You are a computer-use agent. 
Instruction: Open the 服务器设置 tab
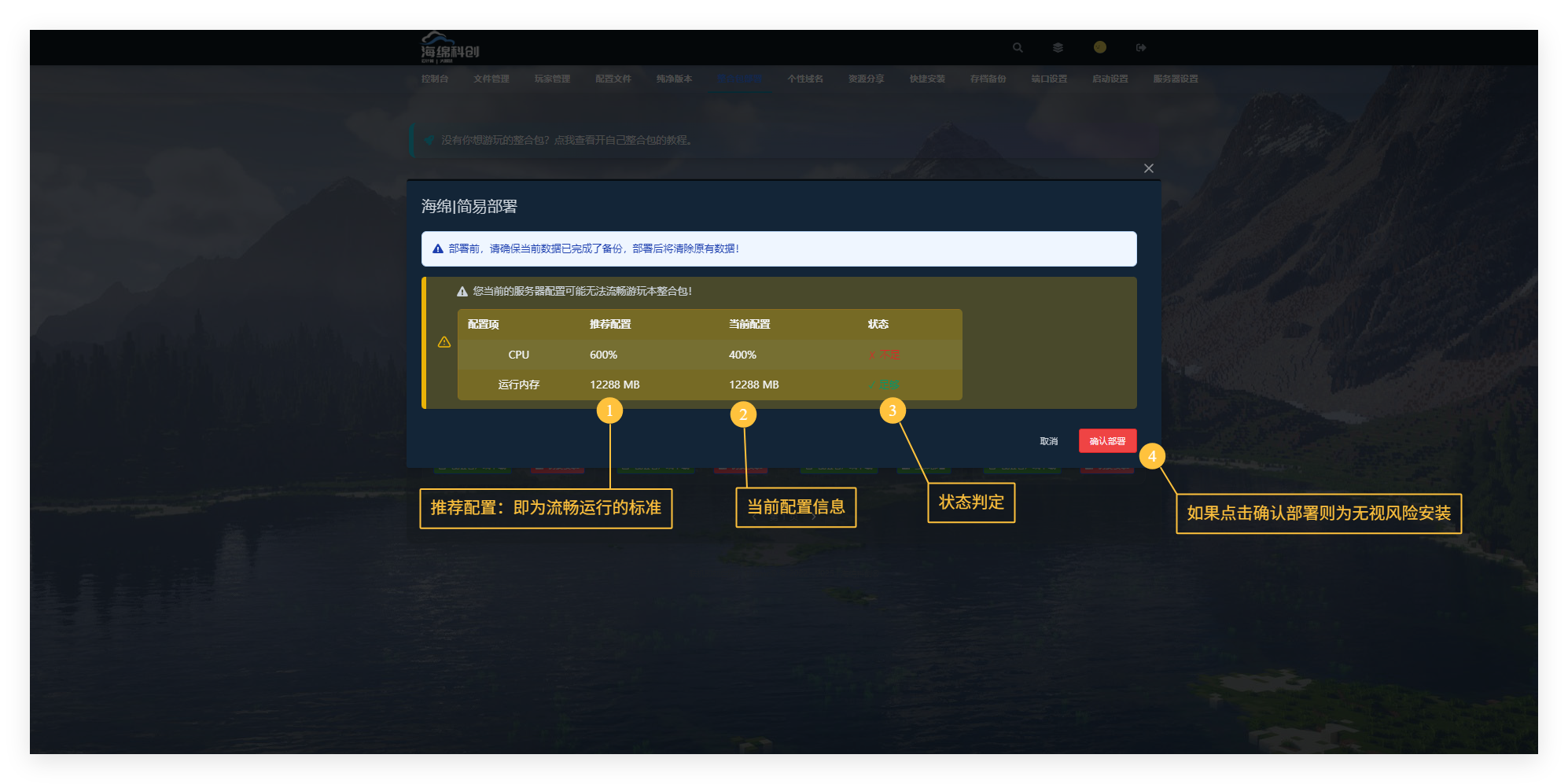click(x=1175, y=79)
